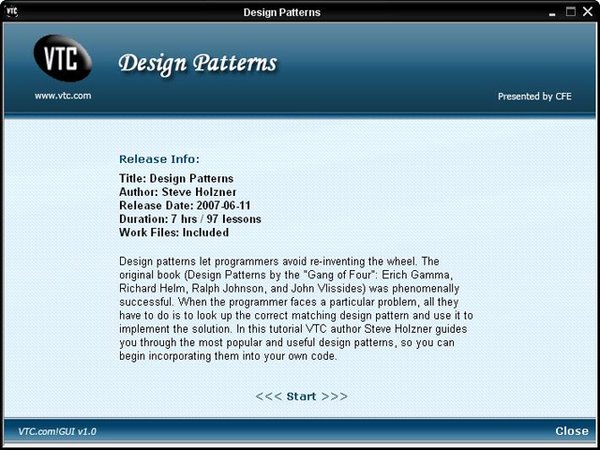Maximize the Design Patterns window

[570, 12]
